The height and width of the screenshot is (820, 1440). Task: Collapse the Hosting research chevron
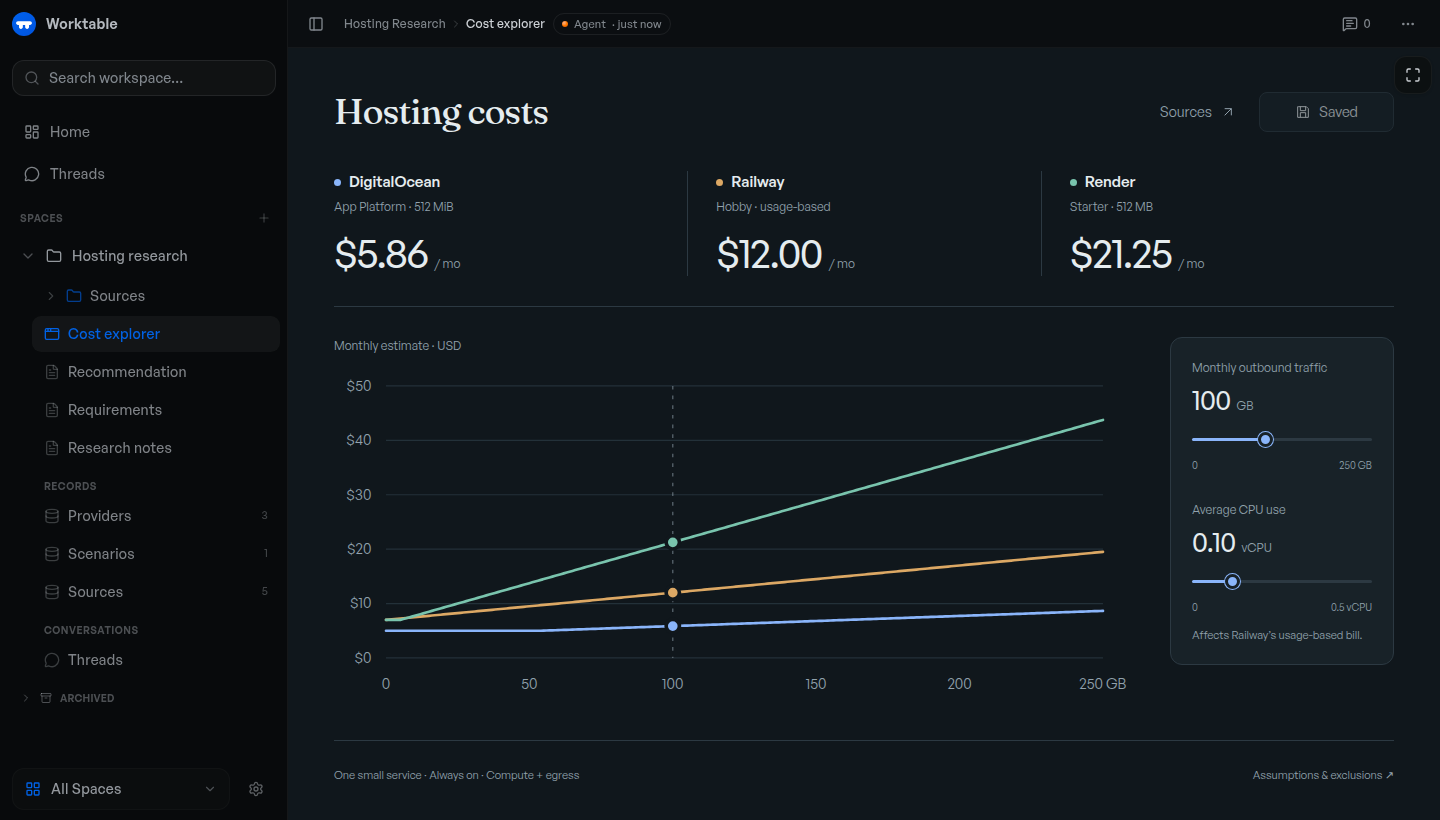click(28, 256)
